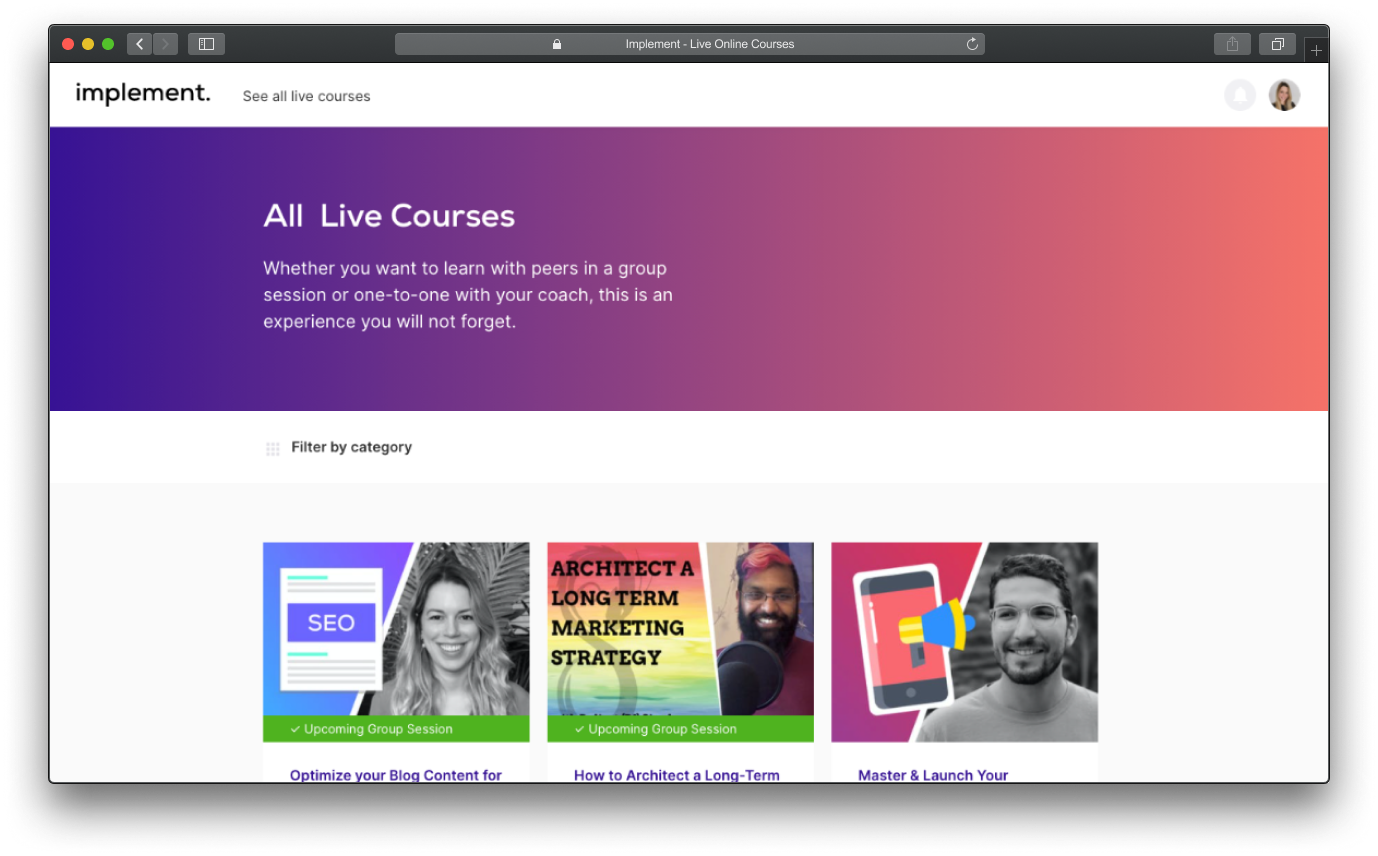This screenshot has height=856, width=1378.
Task: Open a new tab with plus button
Action: click(1316, 50)
